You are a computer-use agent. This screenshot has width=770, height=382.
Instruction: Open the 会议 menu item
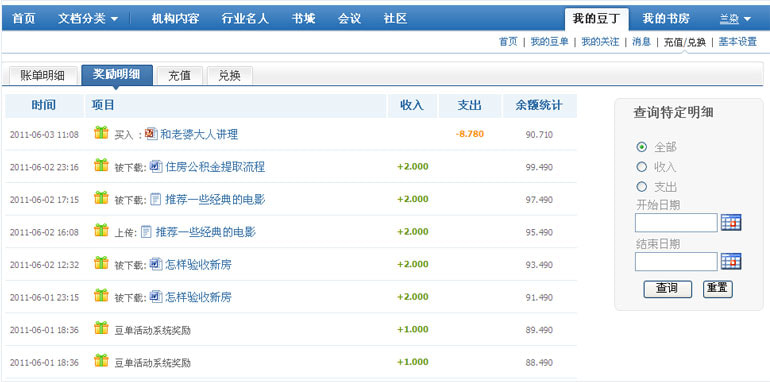click(x=350, y=19)
